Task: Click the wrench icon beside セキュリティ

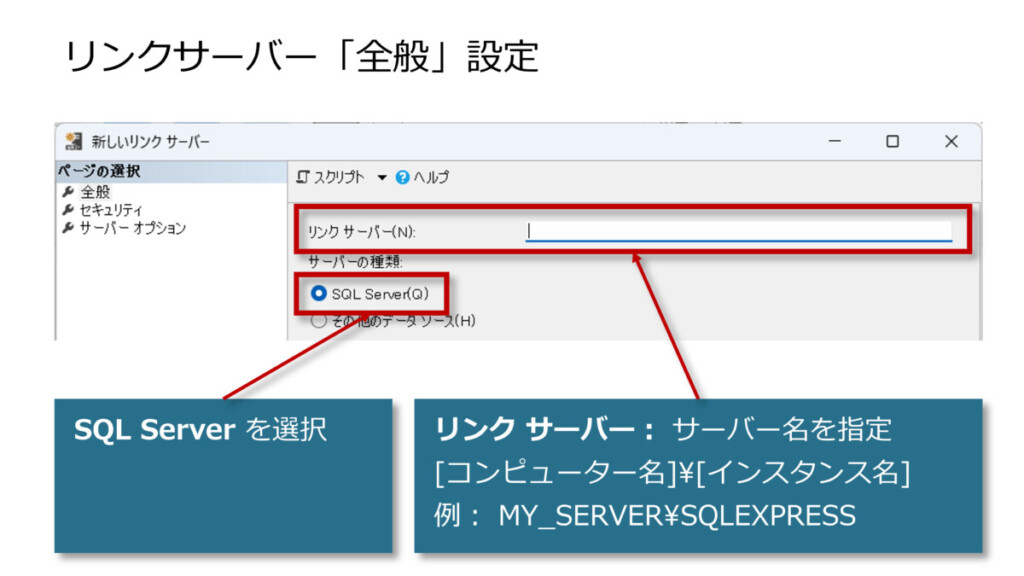Action: (68, 210)
